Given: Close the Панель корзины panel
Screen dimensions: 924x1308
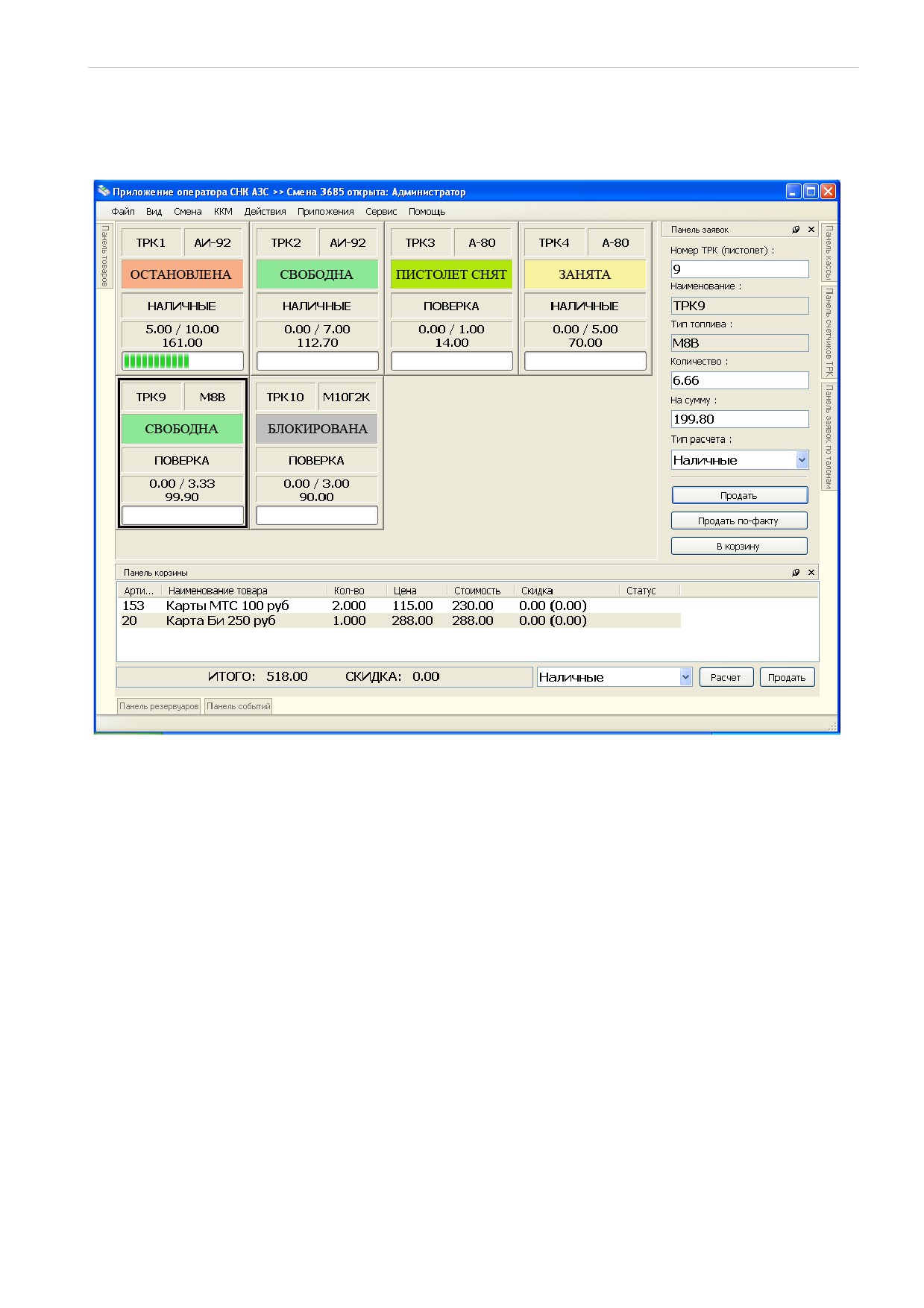Looking at the screenshot, I should pos(811,573).
